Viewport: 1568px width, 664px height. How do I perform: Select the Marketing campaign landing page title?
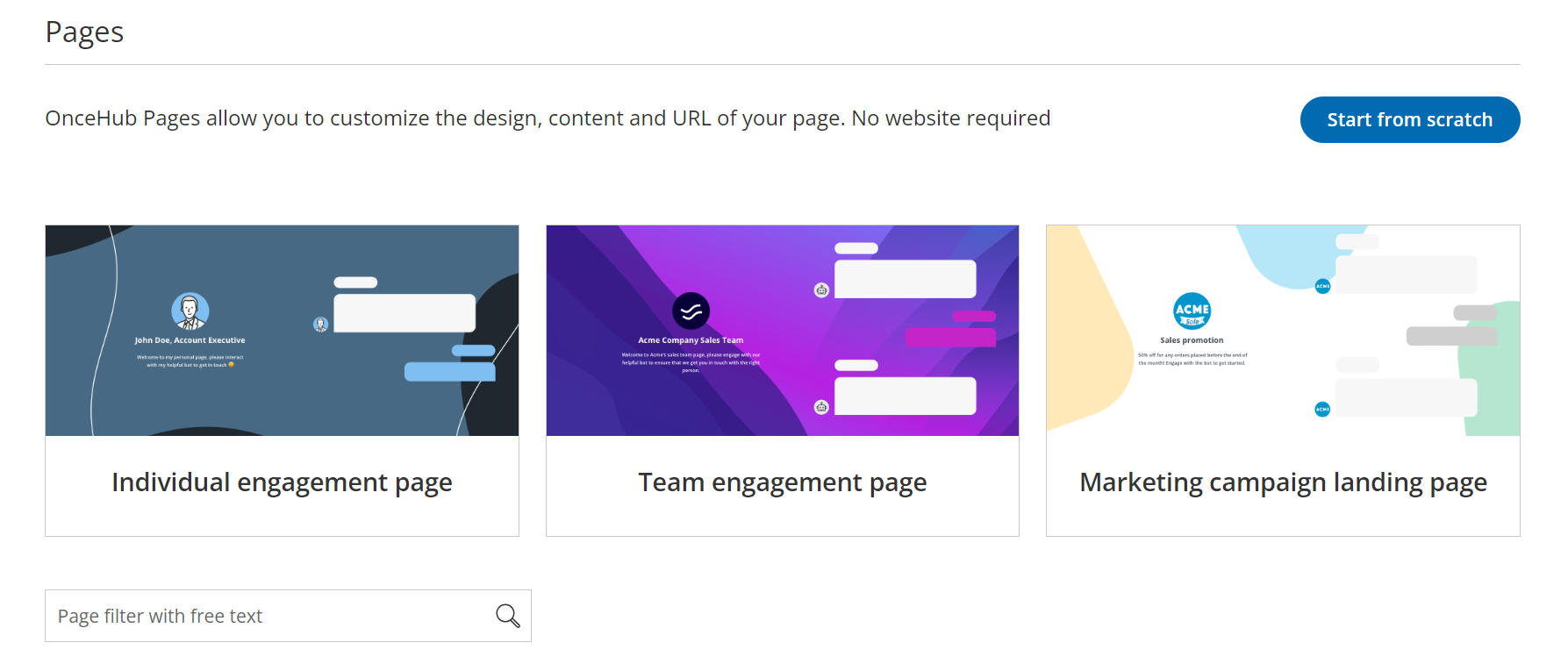pos(1283,482)
